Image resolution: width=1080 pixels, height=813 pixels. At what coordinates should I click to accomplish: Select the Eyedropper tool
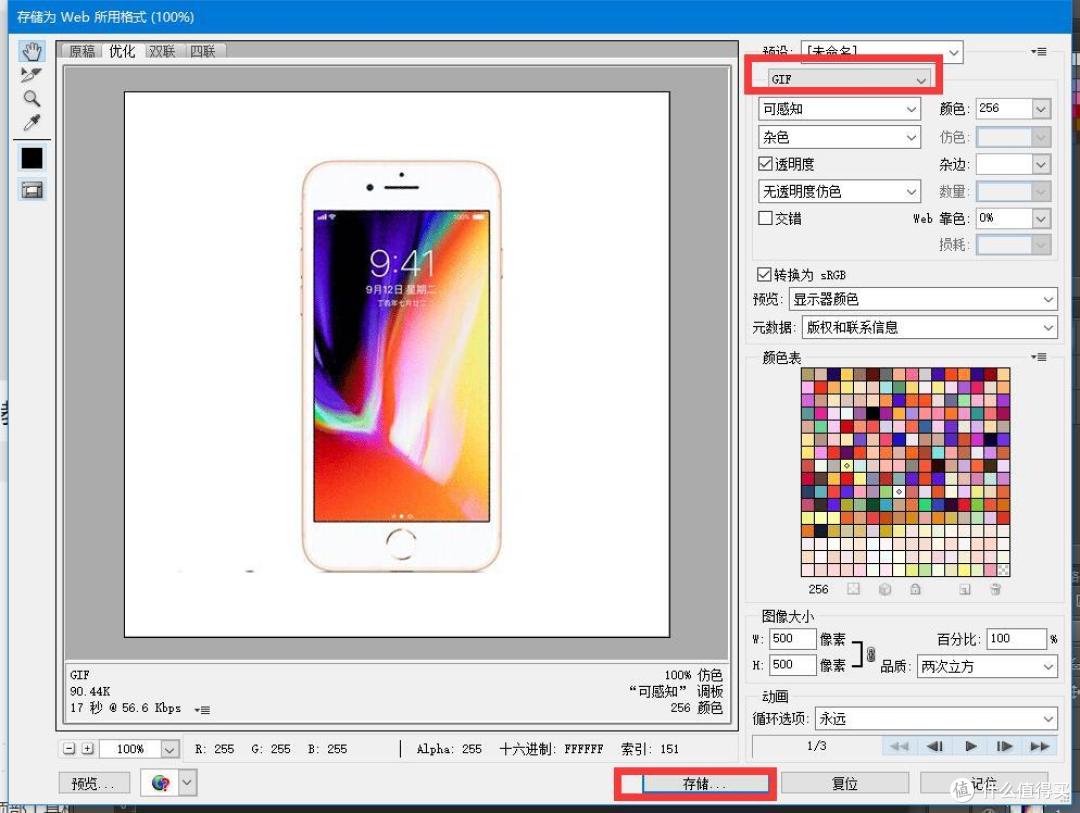[32, 123]
